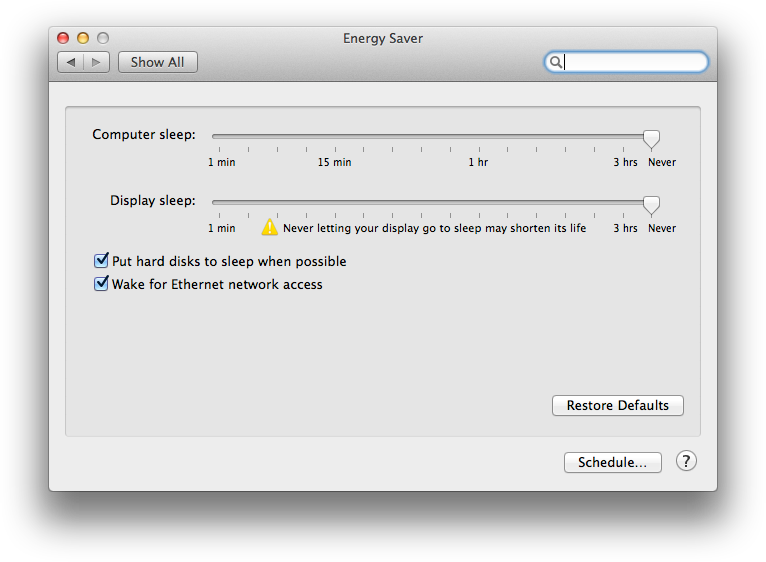Disable Wake for Ethernet network access
The height and width of the screenshot is (562, 766).
[x=101, y=284]
